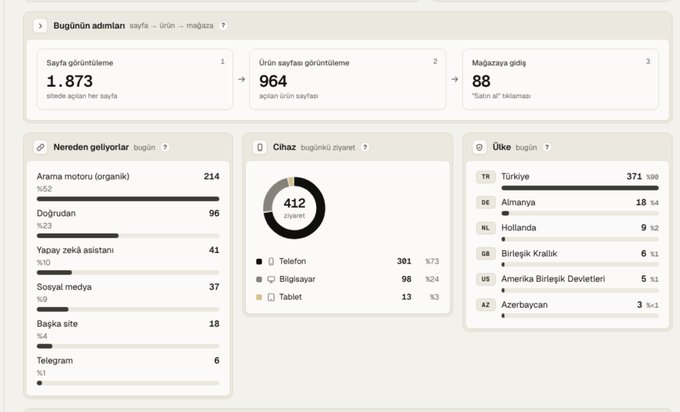680x412 pixels.
Task: Click the 1.873 page view value
Action: tap(69, 82)
